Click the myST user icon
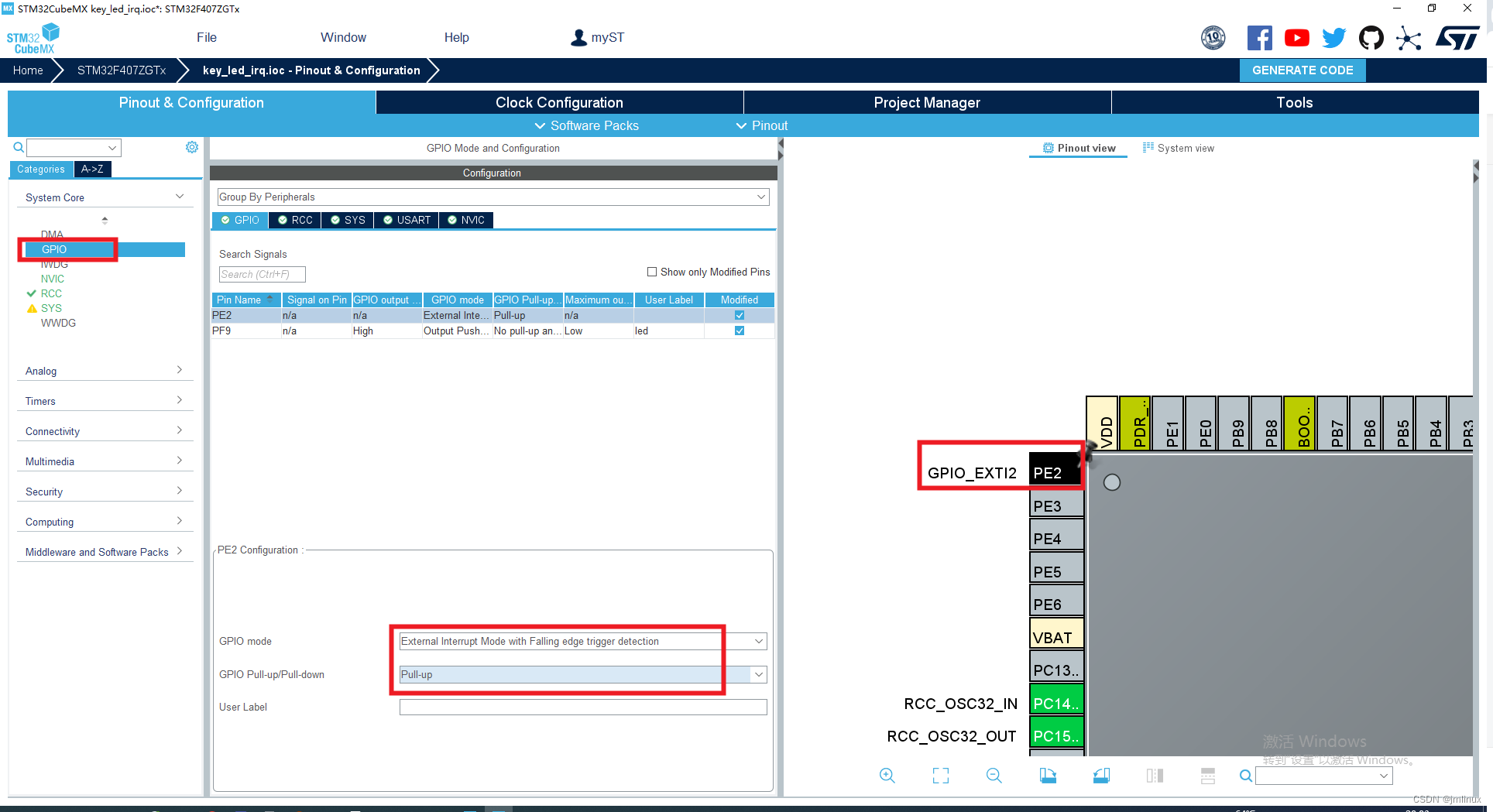Image resolution: width=1493 pixels, height=812 pixels. click(x=578, y=38)
